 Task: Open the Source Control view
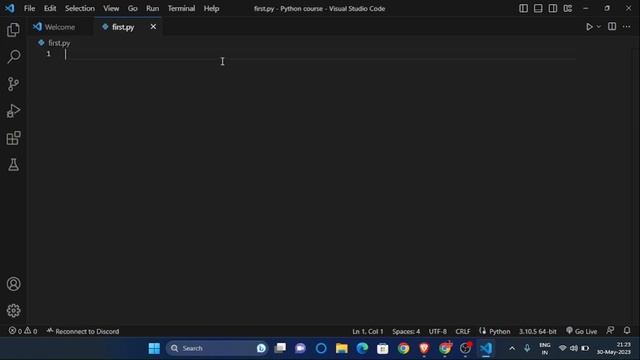click(x=13, y=84)
